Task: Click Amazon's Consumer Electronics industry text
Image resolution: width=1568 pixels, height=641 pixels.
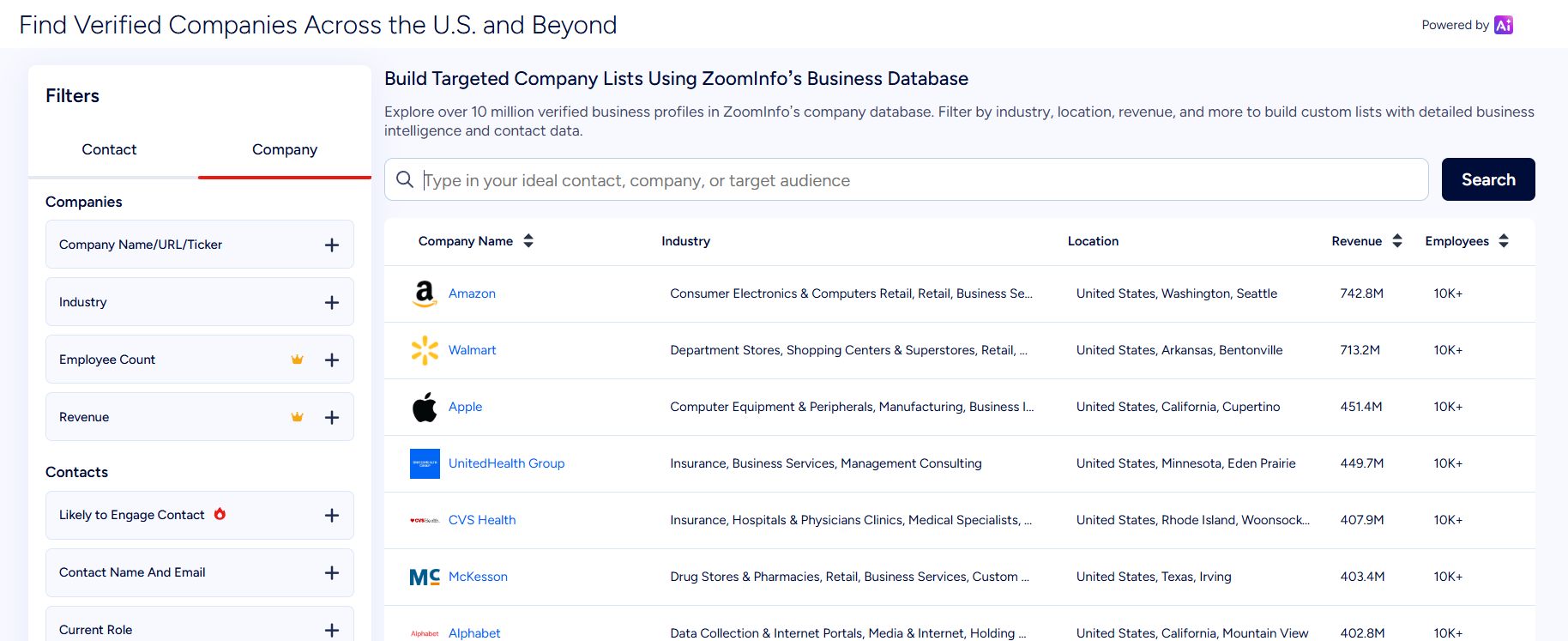Action: [851, 293]
